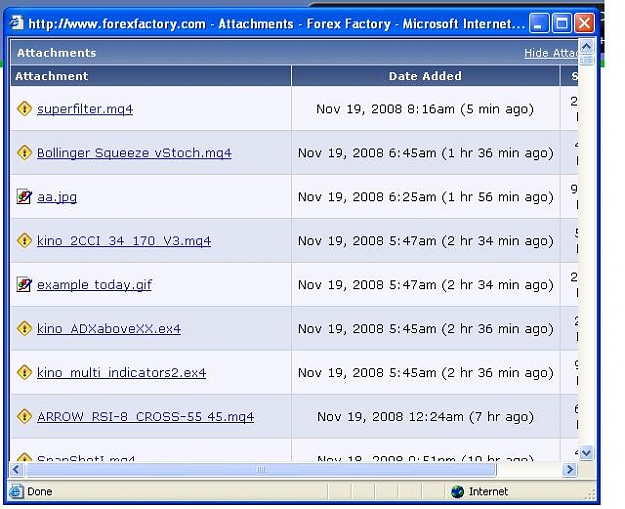Click the vertical scrollbar up arrow
Viewport: 625px width, 509px height.
pos(586,47)
